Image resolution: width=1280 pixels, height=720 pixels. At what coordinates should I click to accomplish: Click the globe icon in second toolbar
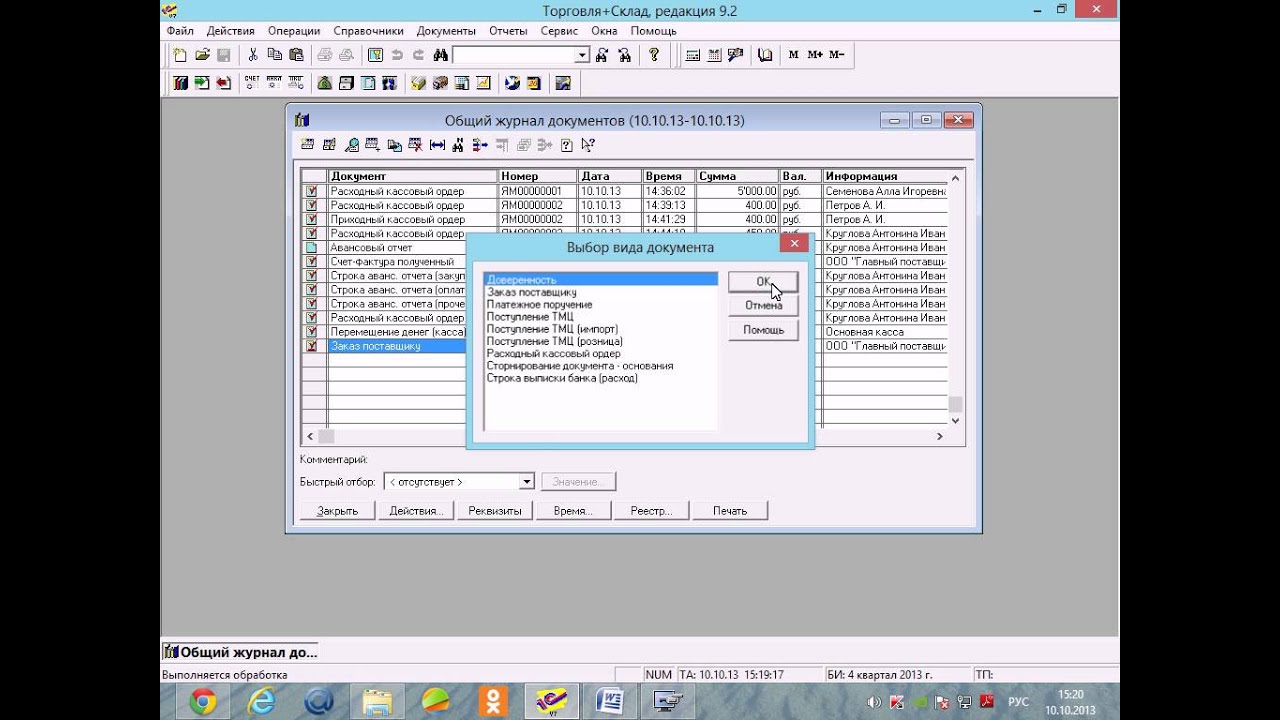[512, 83]
